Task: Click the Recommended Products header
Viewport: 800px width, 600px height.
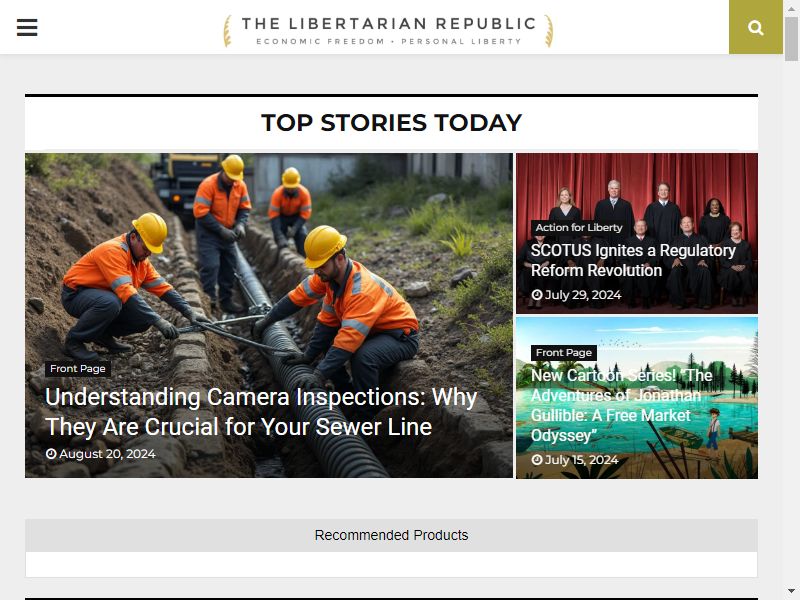Action: click(391, 535)
